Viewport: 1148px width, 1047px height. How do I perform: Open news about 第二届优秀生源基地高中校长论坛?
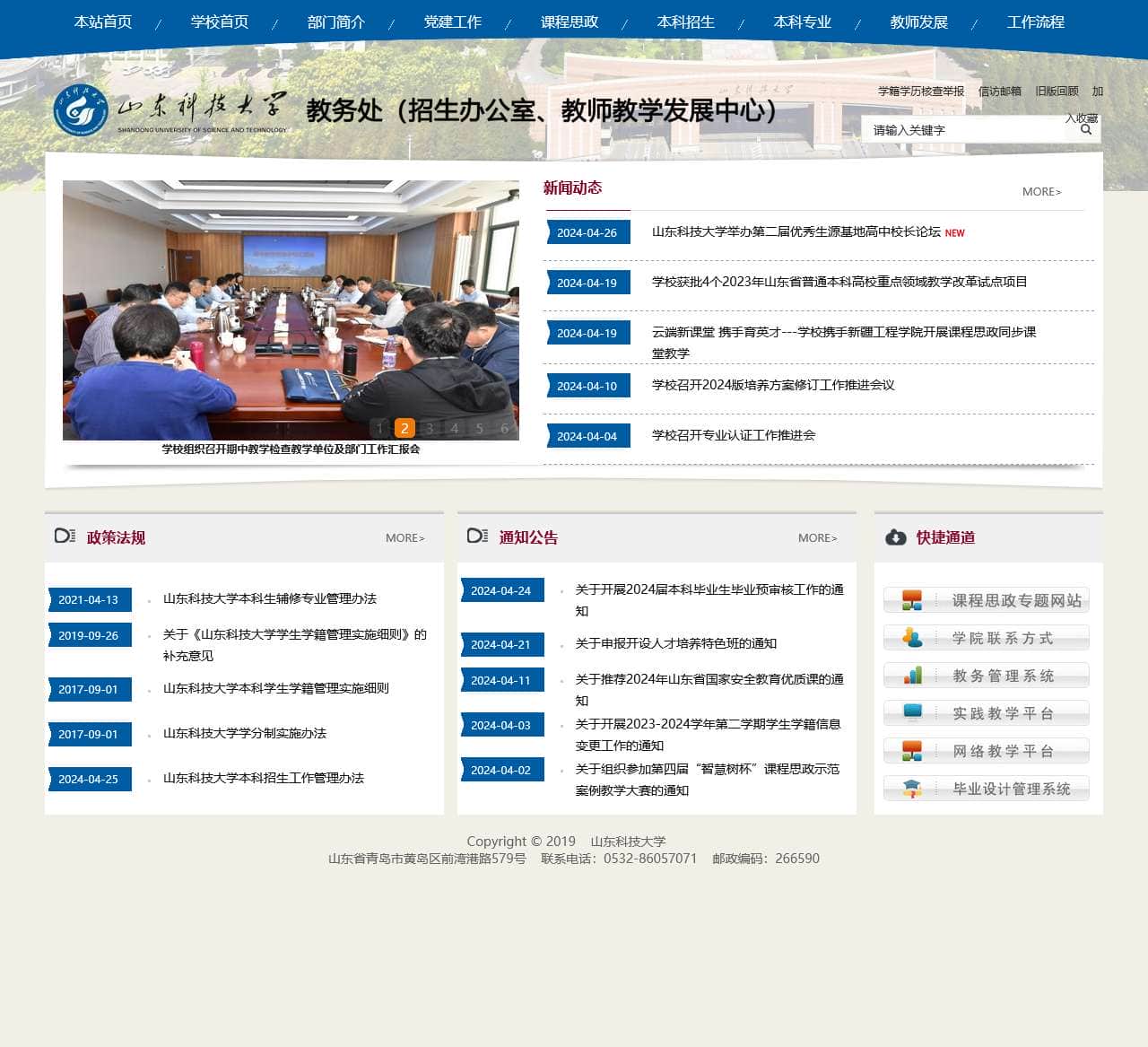click(796, 231)
